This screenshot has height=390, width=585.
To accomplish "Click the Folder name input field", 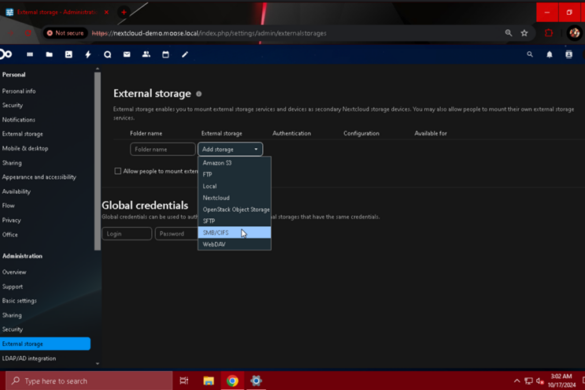I will (x=162, y=149).
